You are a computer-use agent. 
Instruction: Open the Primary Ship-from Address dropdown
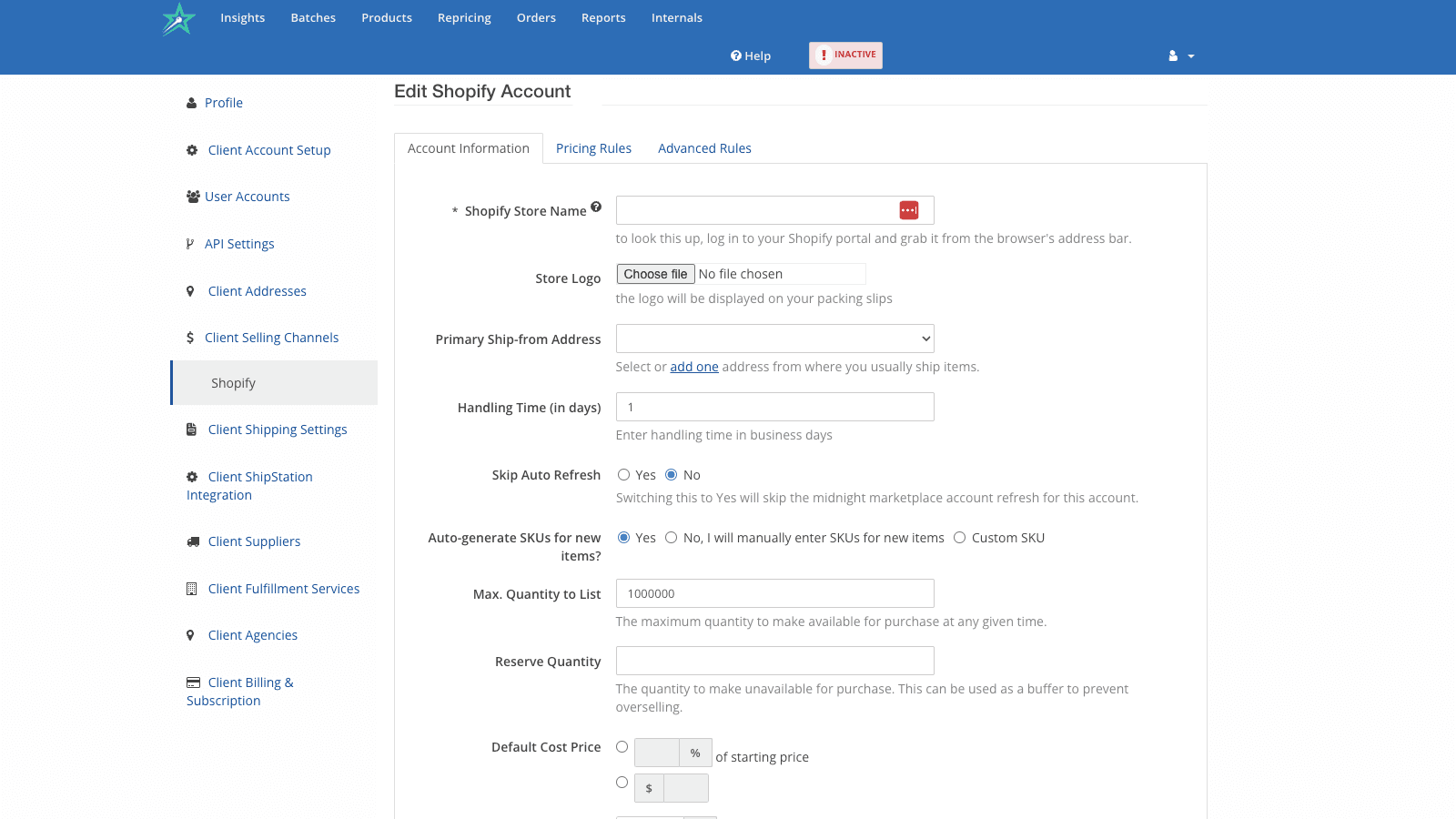(x=774, y=338)
